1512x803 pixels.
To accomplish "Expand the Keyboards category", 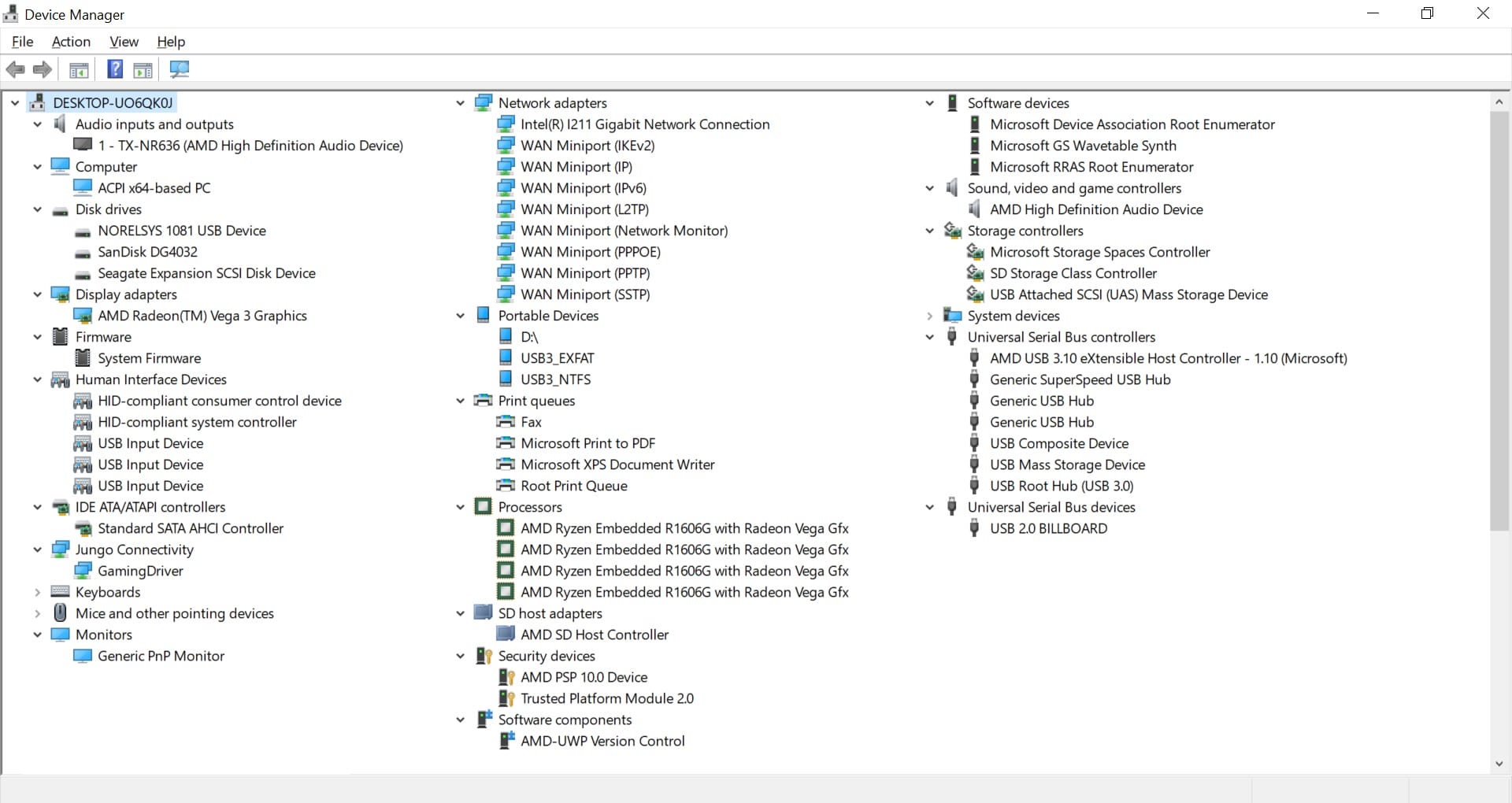I will [37, 592].
